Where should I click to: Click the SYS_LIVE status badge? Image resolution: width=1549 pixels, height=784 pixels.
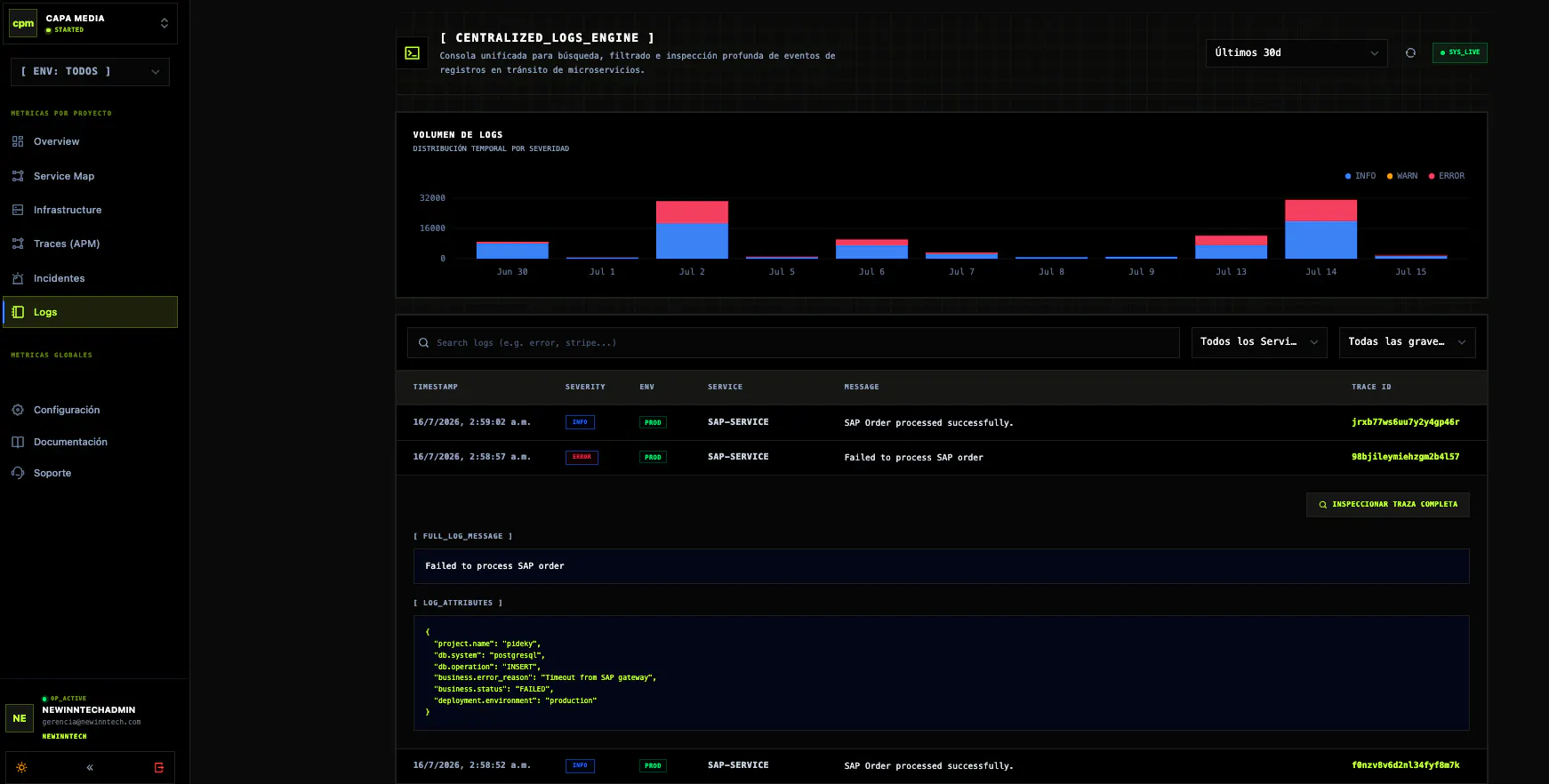coord(1460,52)
